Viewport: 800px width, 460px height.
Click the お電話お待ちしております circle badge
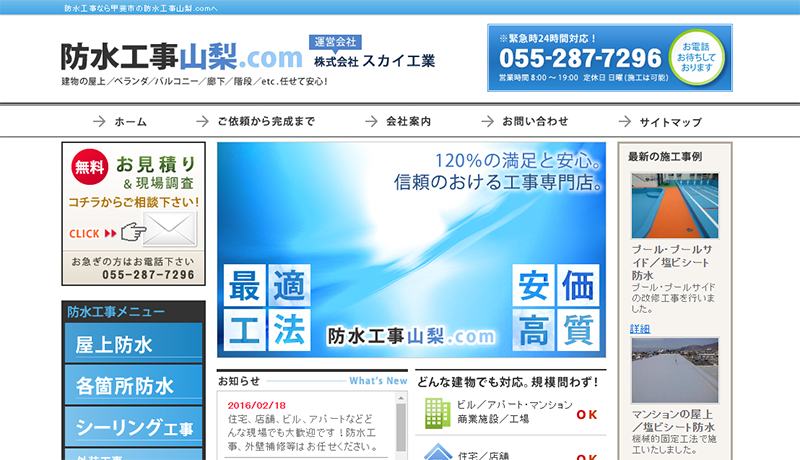click(x=696, y=57)
